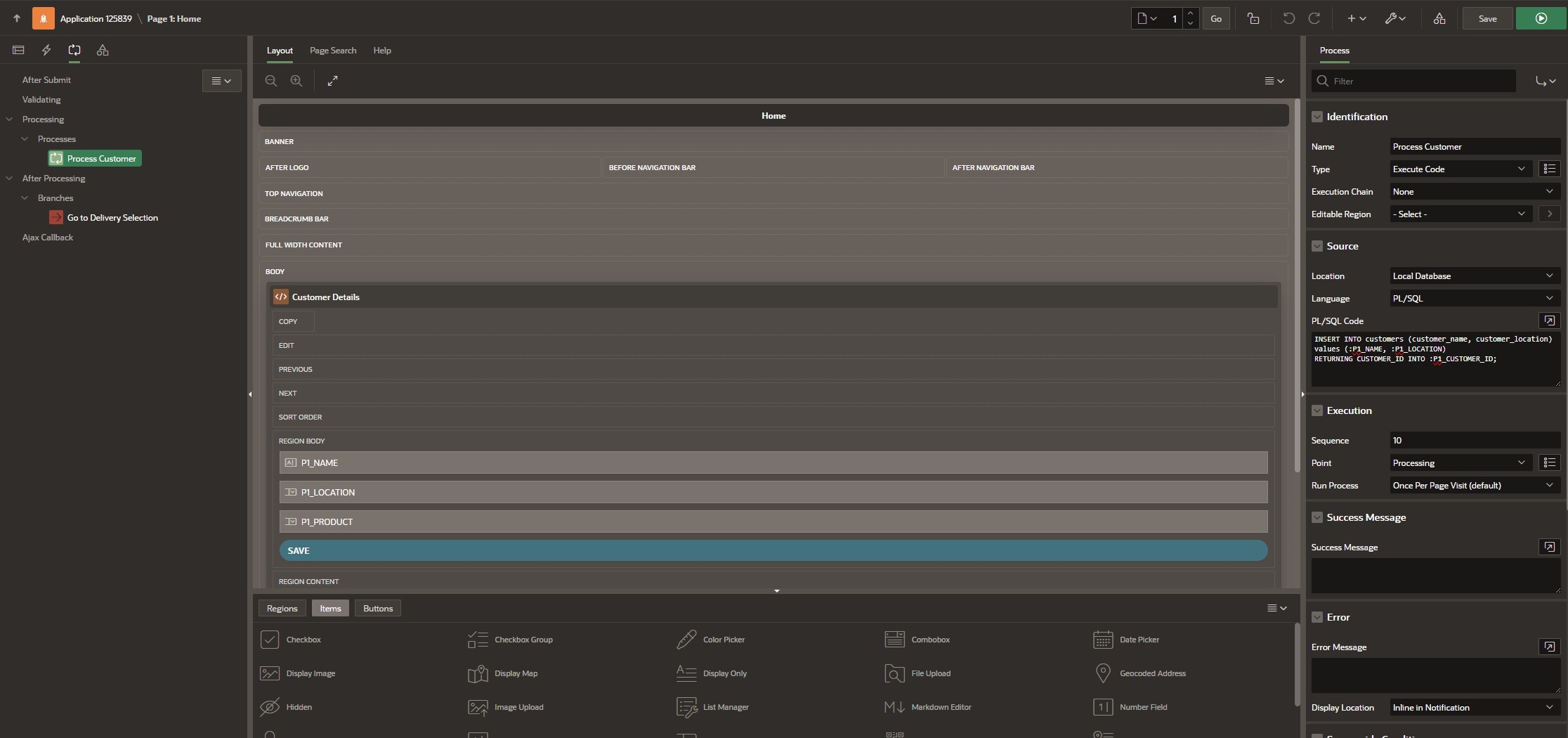This screenshot has width=1568, height=738.
Task: Select the Date Picker item in gallery
Action: click(1126, 640)
